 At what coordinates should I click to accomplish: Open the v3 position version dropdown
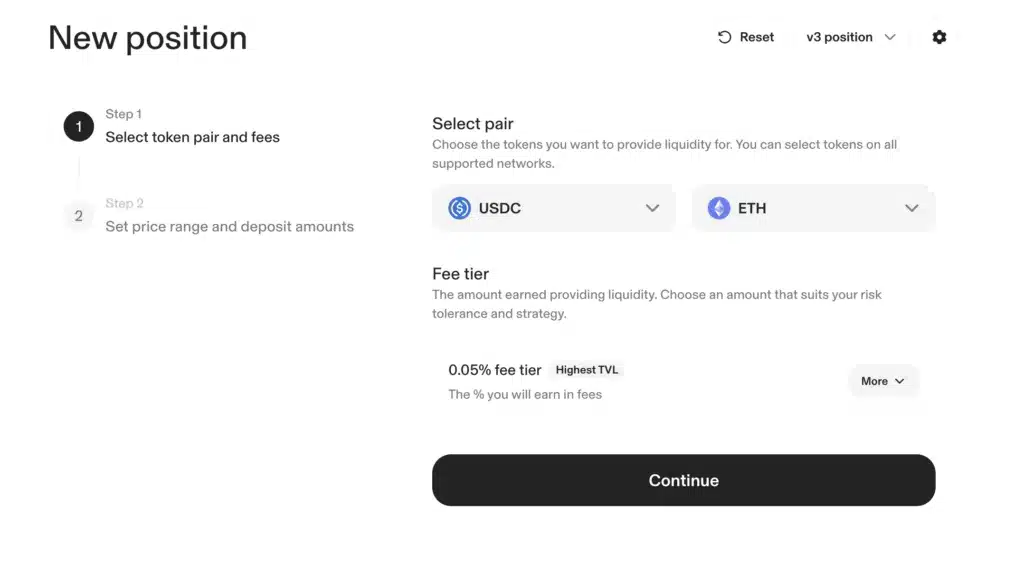pos(850,37)
